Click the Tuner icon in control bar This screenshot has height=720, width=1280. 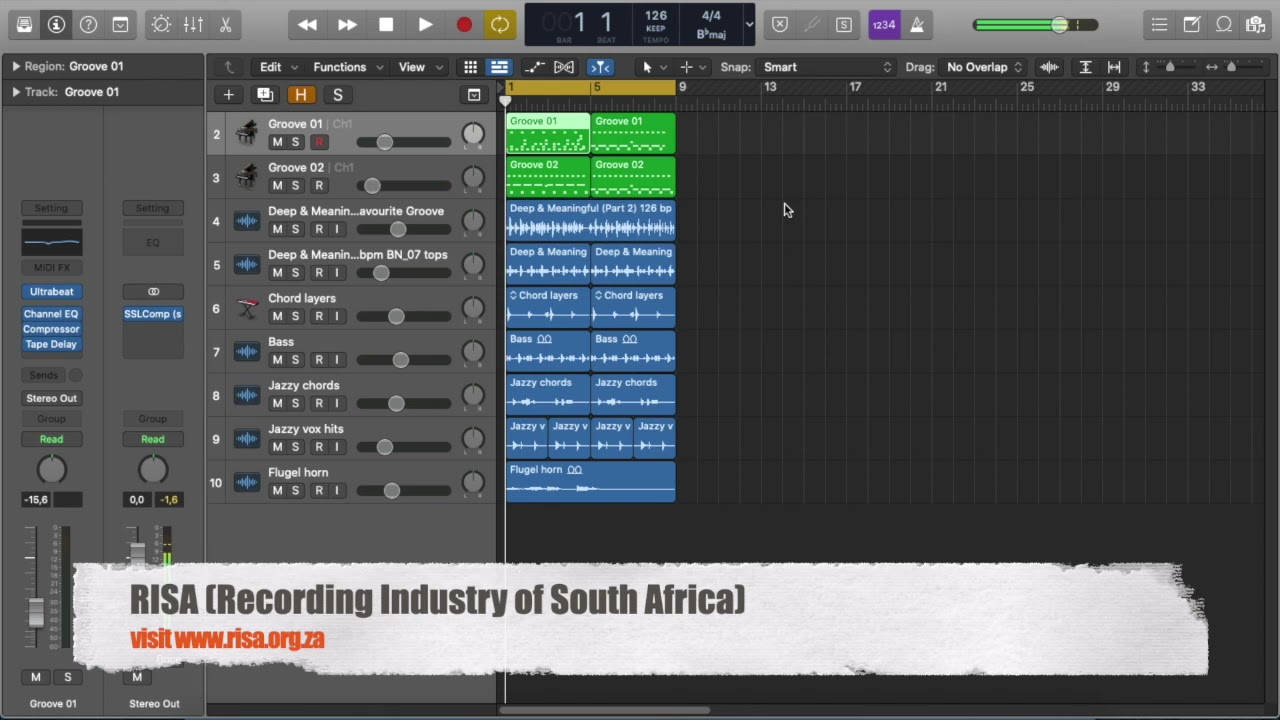812,25
